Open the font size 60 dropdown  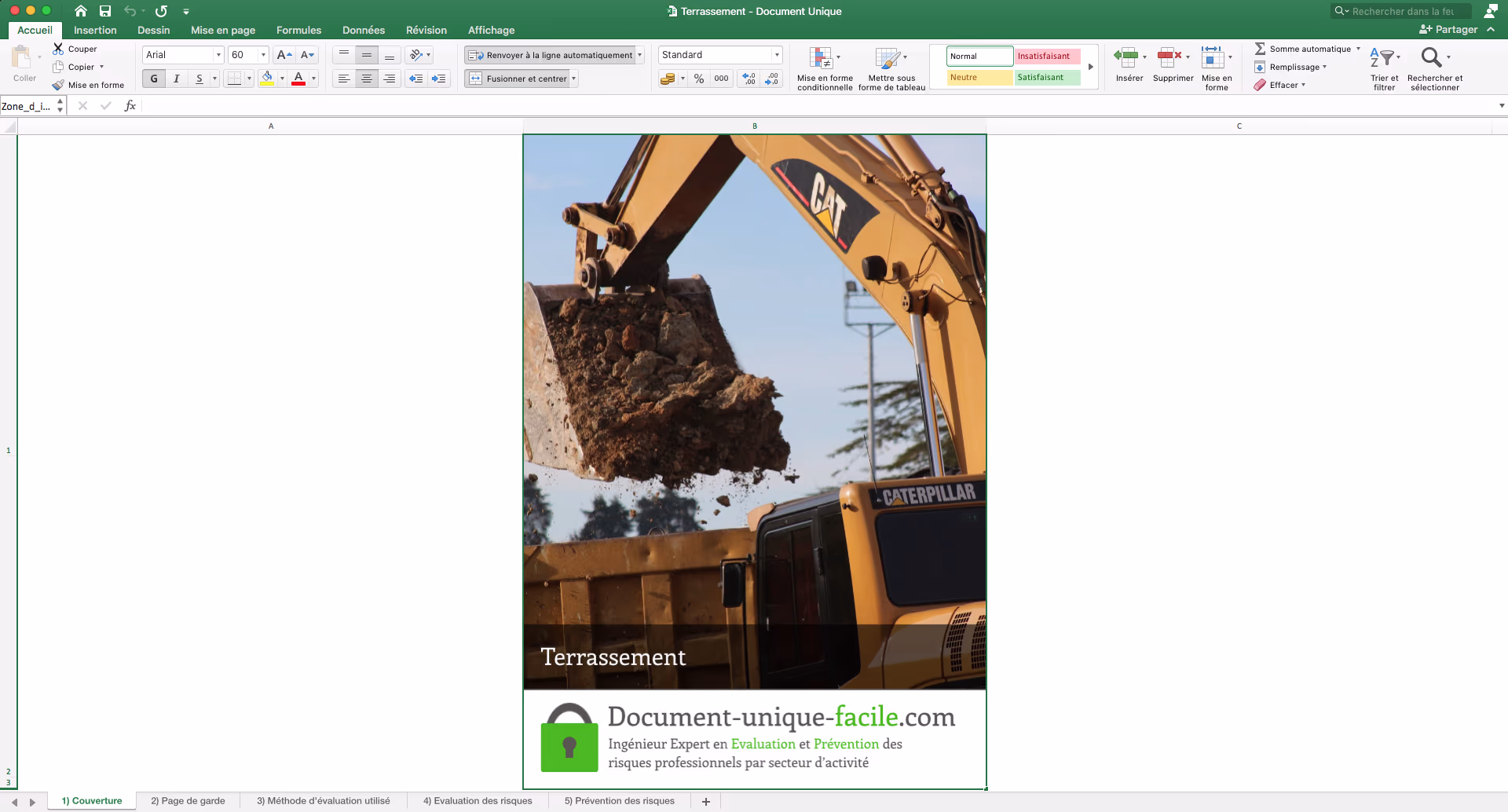point(263,55)
